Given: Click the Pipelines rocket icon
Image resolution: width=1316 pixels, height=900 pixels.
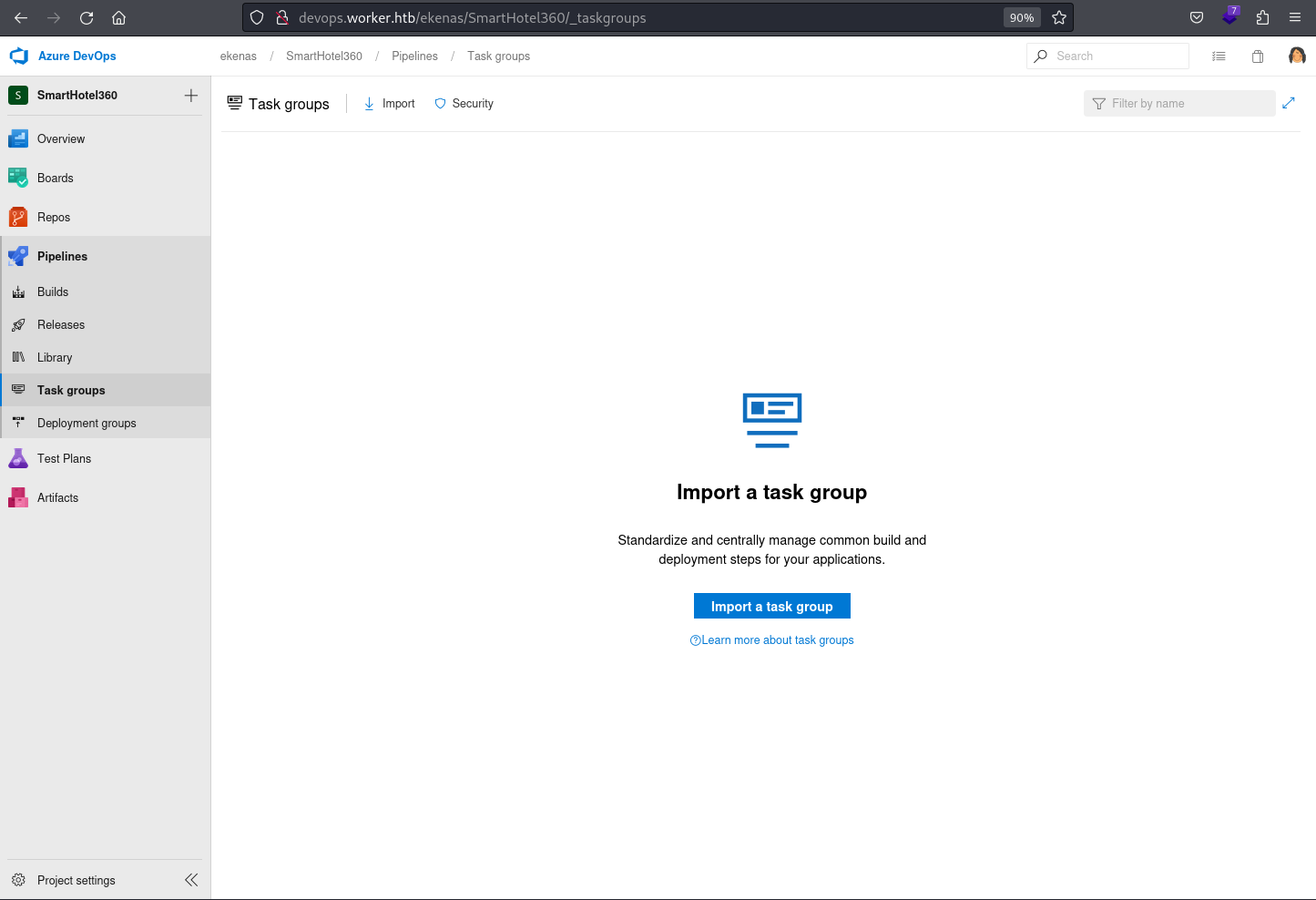Looking at the screenshot, I should [18, 256].
